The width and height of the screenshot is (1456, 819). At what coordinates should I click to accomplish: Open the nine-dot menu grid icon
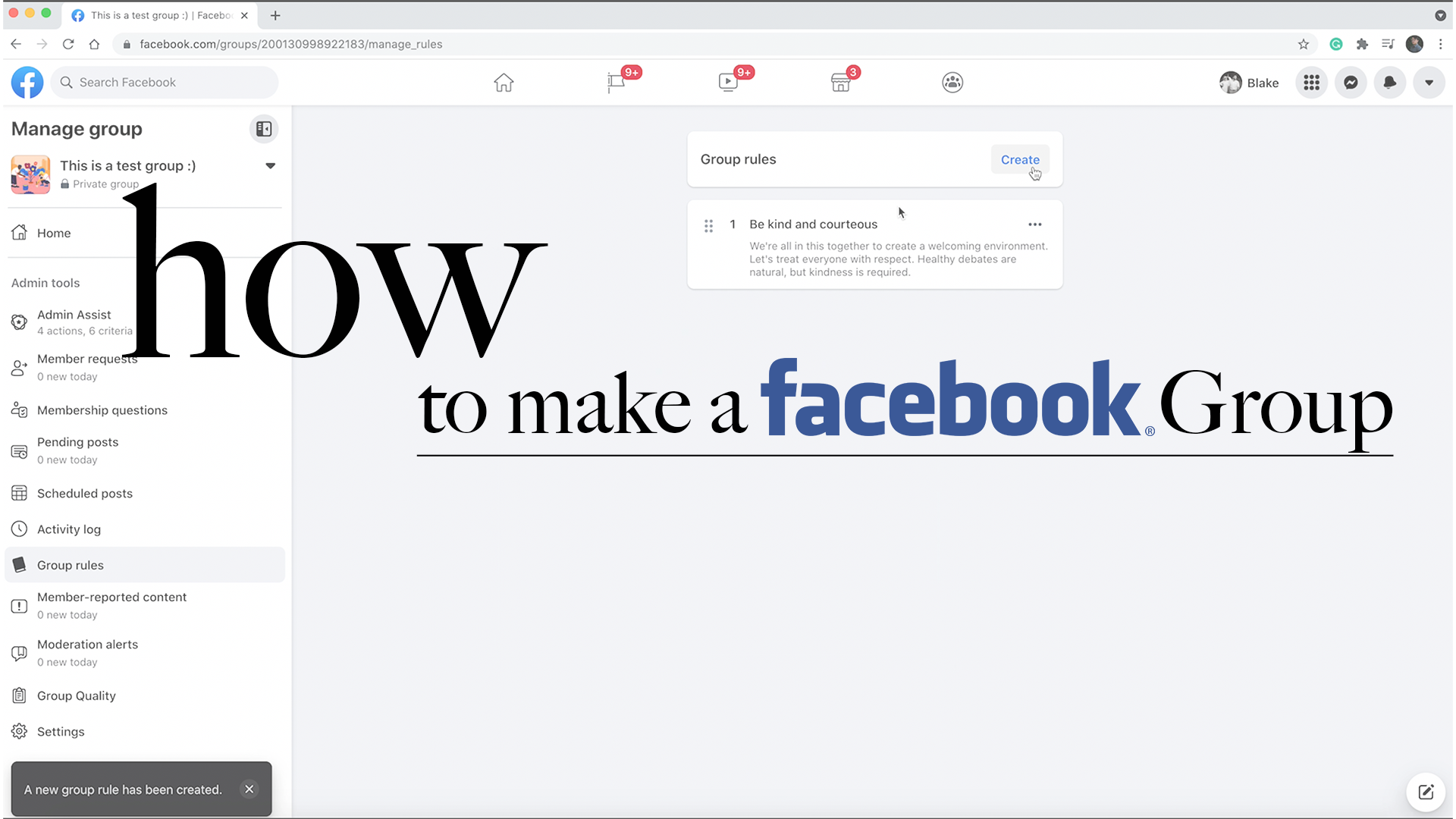point(1311,83)
